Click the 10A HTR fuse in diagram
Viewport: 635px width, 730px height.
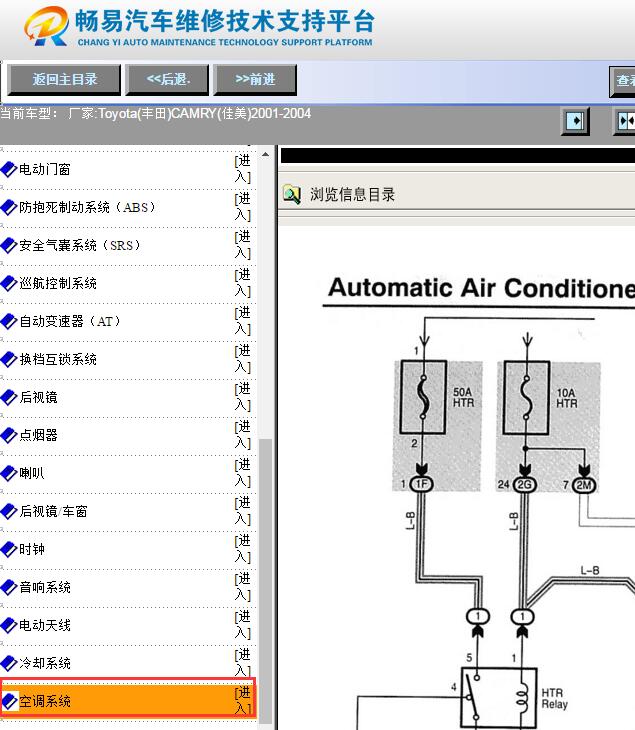pos(526,397)
